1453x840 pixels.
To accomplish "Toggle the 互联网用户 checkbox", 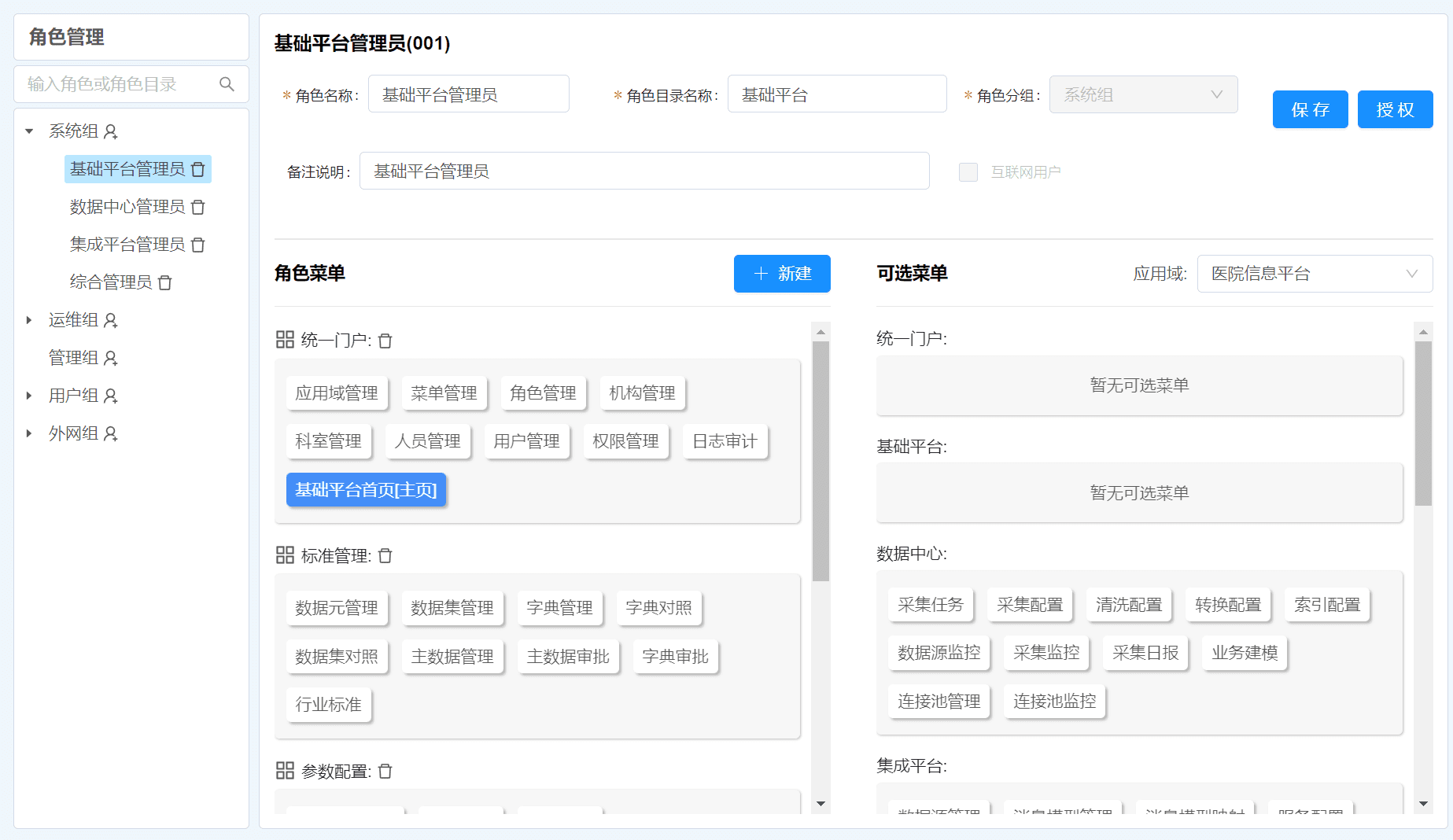I will coord(968,172).
